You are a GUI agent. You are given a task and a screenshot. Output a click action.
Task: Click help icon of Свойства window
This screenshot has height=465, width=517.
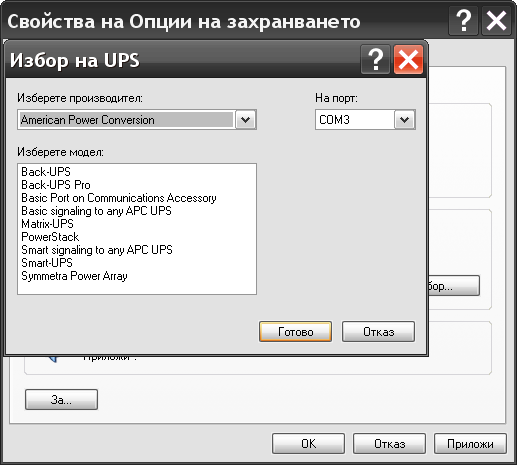463,21
